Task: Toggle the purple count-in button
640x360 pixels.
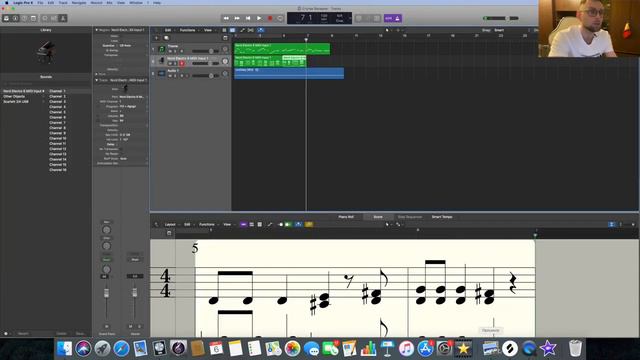Action: [388, 18]
